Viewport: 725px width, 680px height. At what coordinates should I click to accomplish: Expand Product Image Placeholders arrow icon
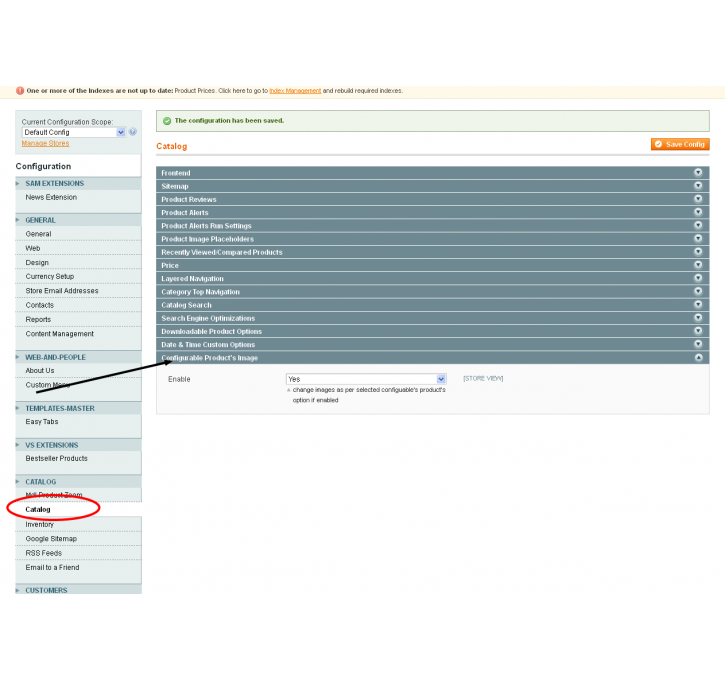coord(698,238)
